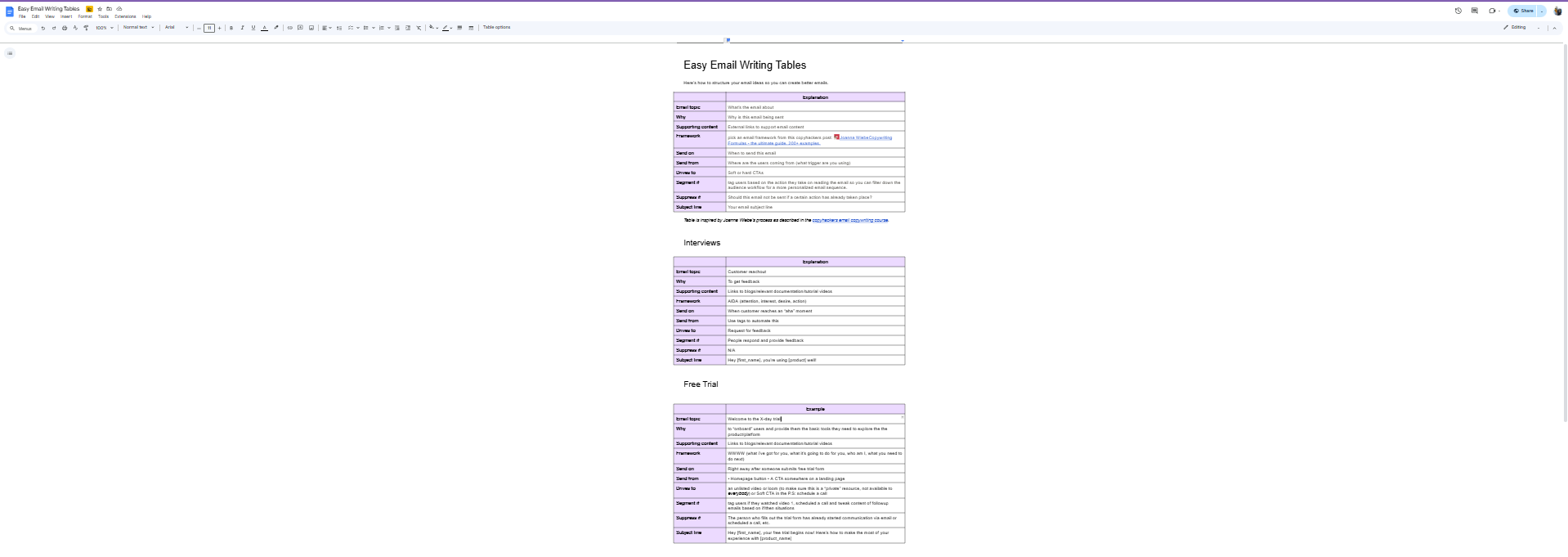Insert a link
This screenshot has width=1568, height=557.
tap(289, 28)
